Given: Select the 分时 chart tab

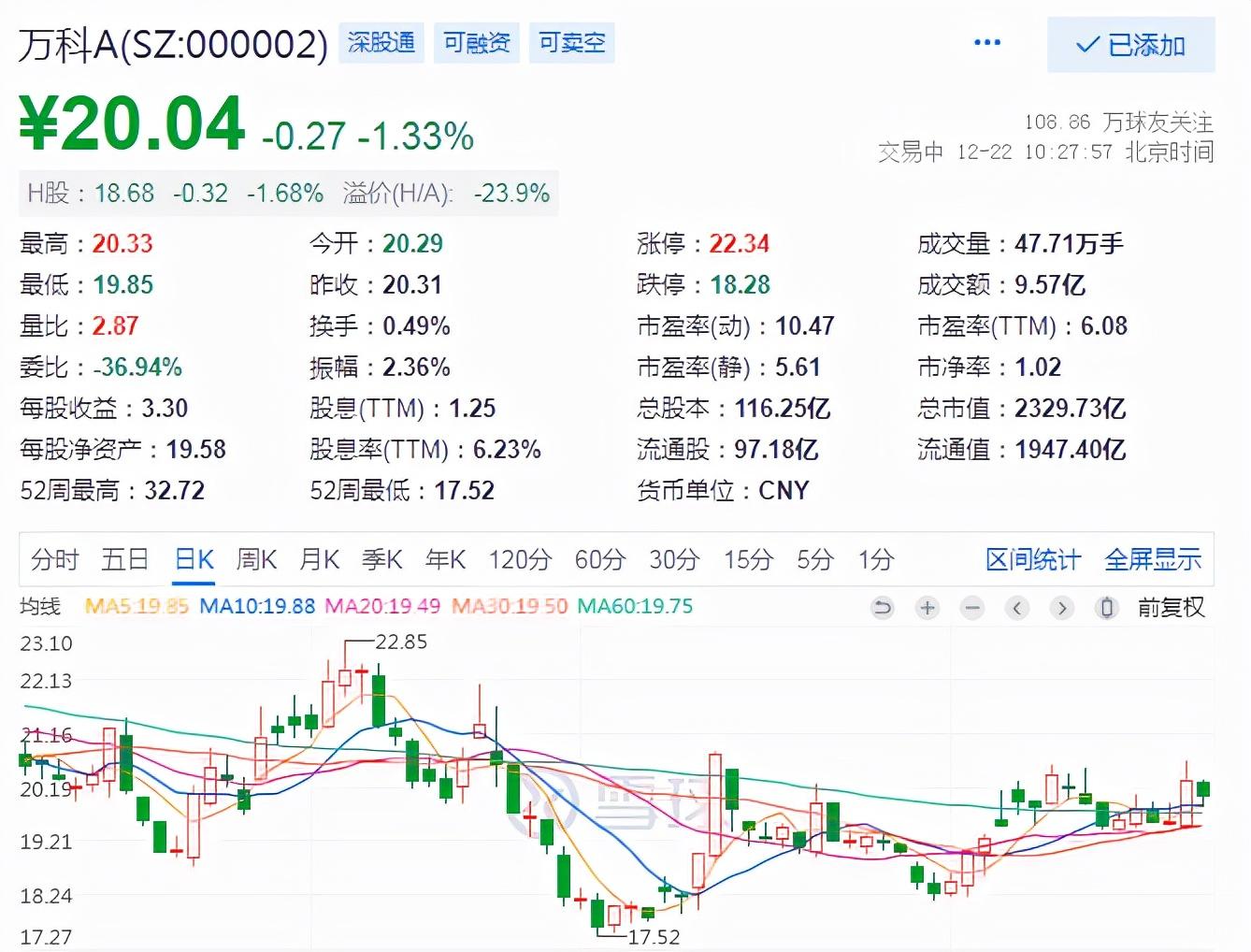Looking at the screenshot, I should pyautogui.click(x=54, y=559).
